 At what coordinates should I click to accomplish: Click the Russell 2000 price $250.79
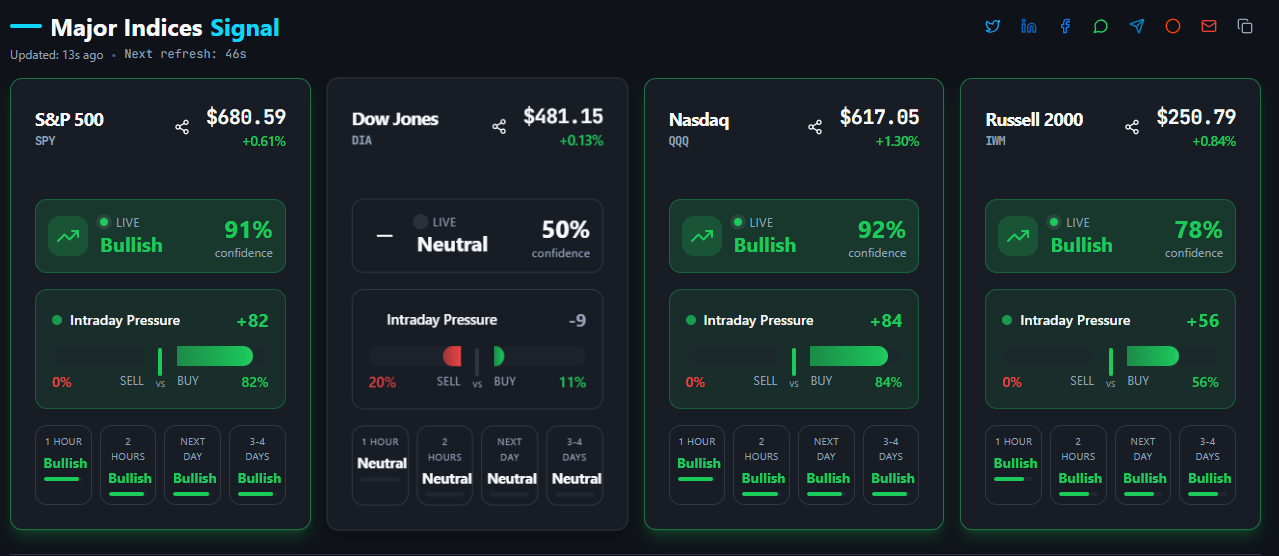tap(1196, 117)
